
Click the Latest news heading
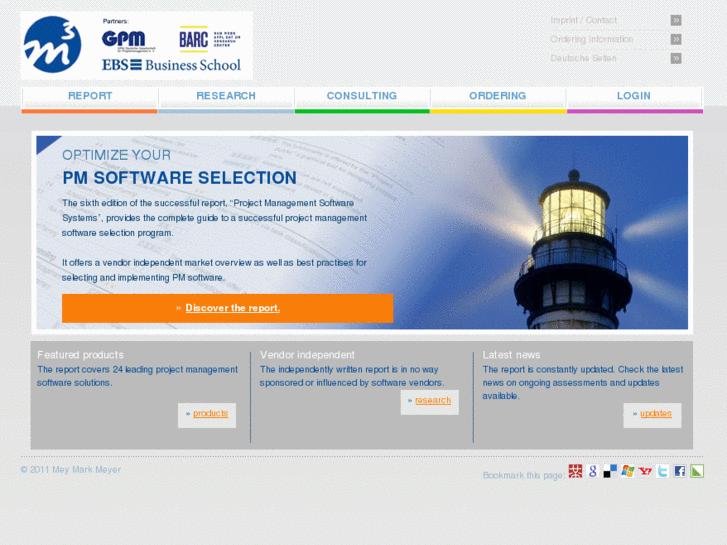(x=511, y=355)
